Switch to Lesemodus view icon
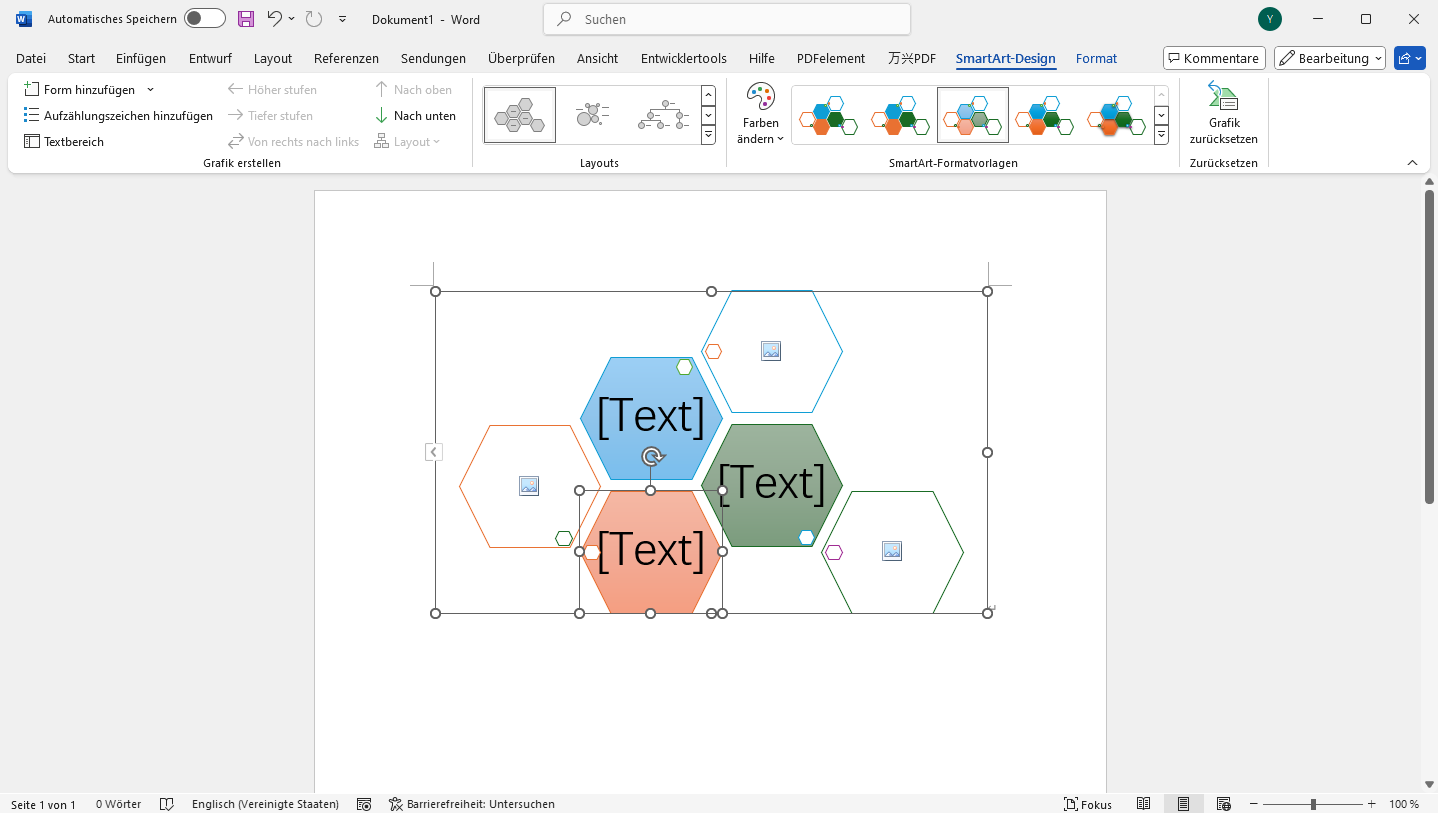Image resolution: width=1438 pixels, height=813 pixels. coord(1143,804)
